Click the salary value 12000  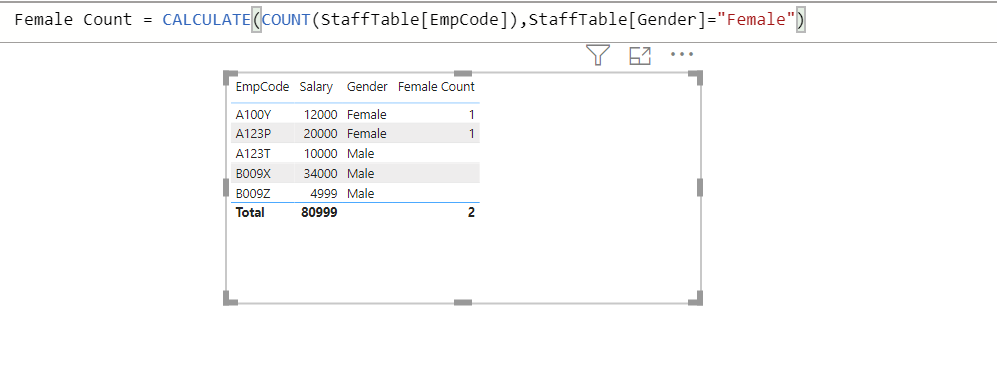pyautogui.click(x=321, y=114)
